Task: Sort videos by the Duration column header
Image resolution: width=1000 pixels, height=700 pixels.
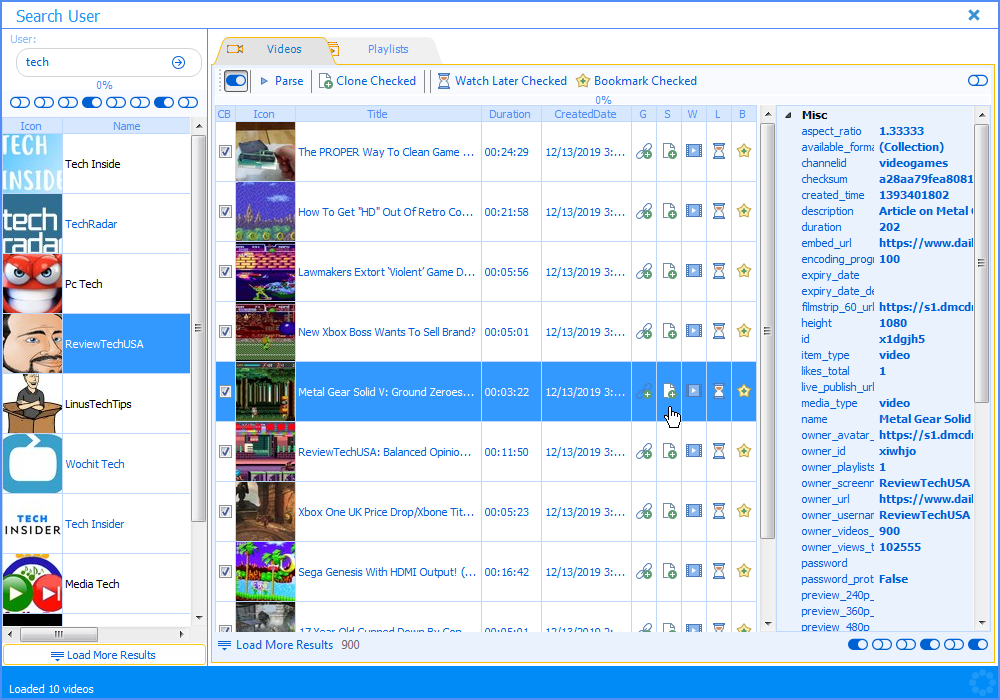Action: pos(510,114)
